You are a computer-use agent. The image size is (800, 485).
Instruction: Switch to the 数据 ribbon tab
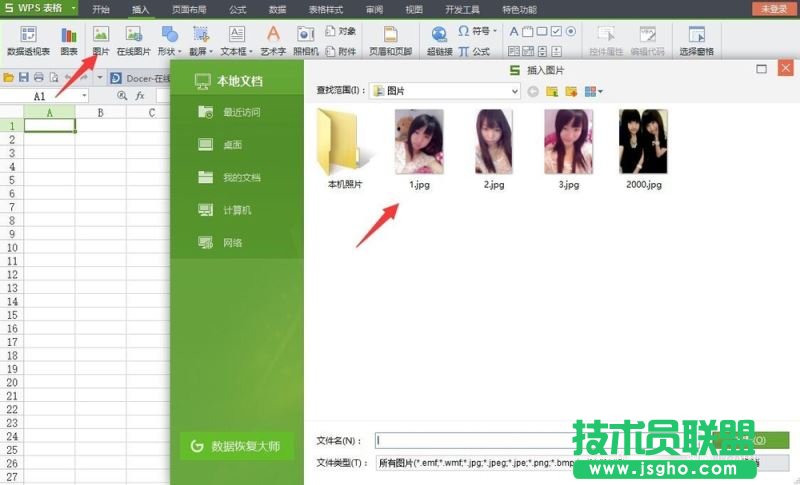coord(278,9)
